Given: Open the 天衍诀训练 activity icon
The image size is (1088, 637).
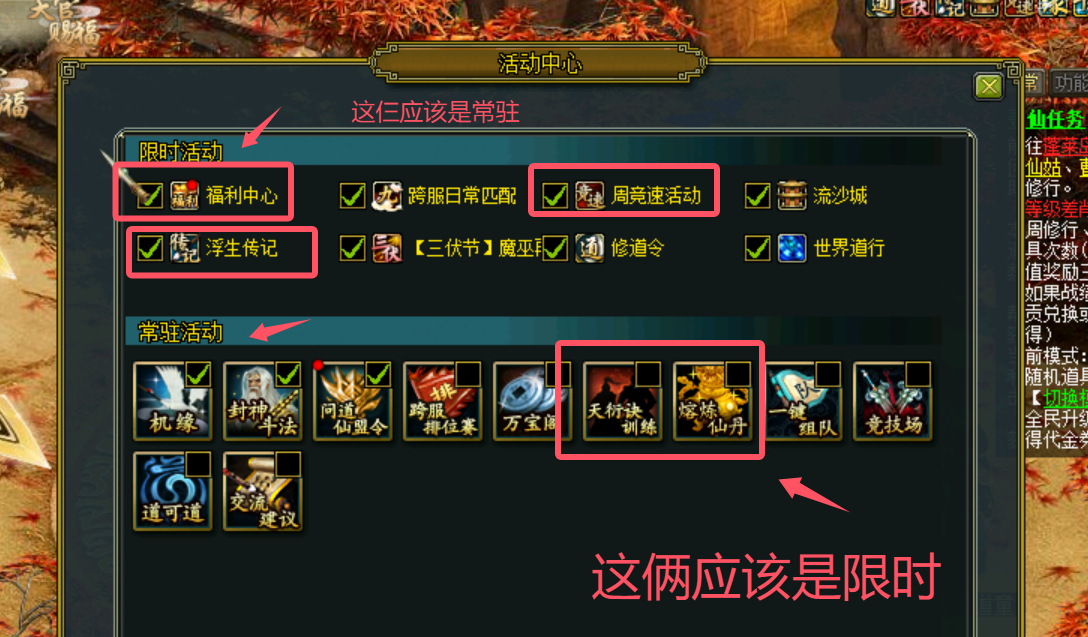Looking at the screenshot, I should [622, 401].
